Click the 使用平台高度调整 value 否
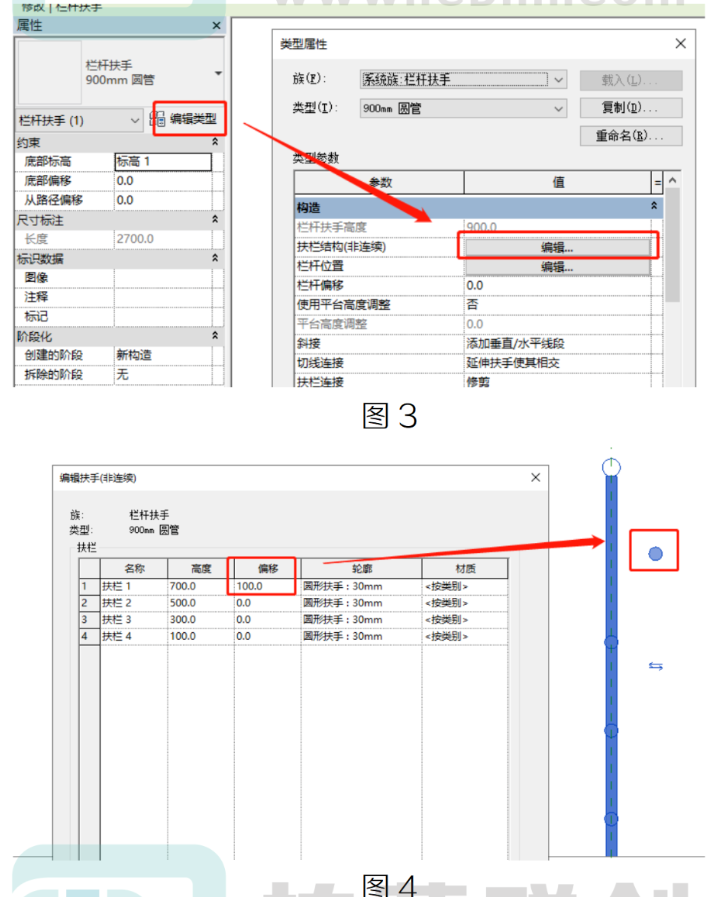 click(x=557, y=305)
